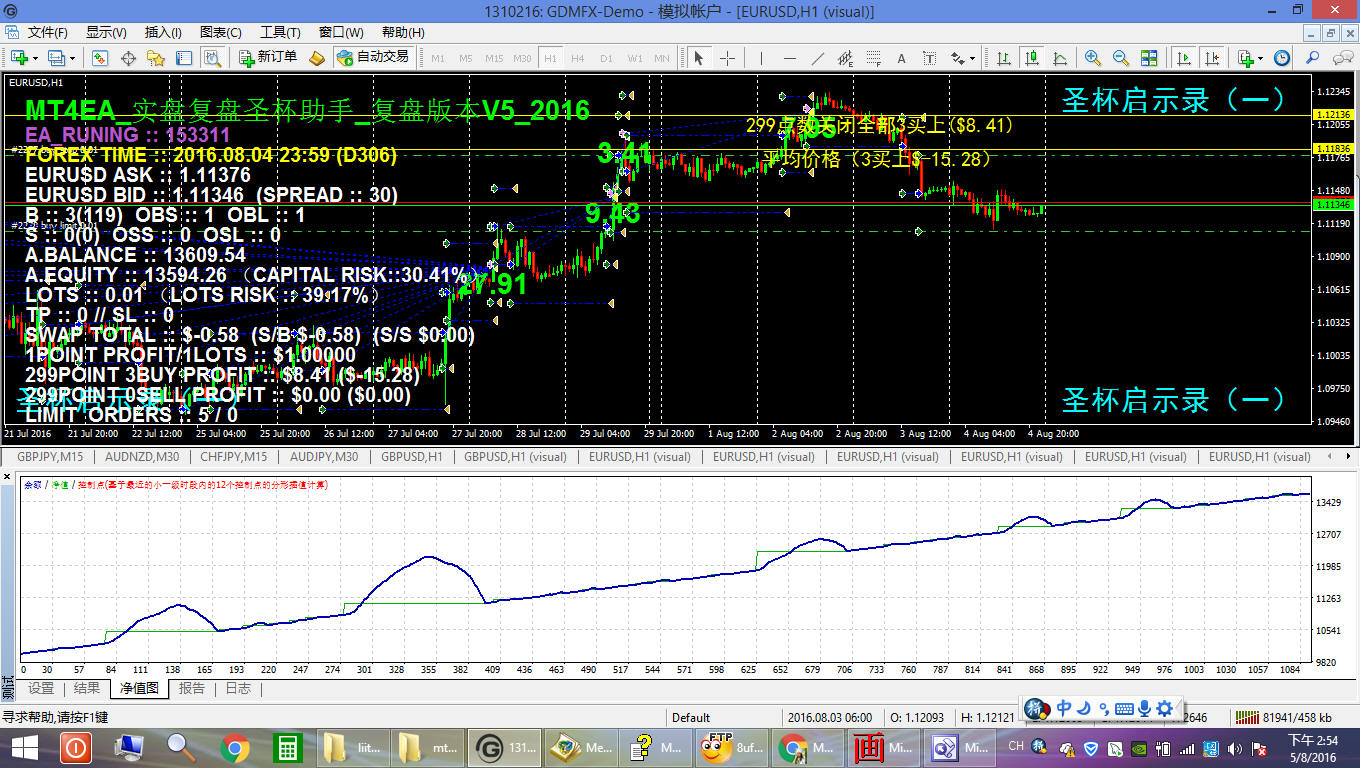The image size is (1360, 768).
Task: Open the chart profiles icon
Action: pyautogui.click(x=57, y=58)
